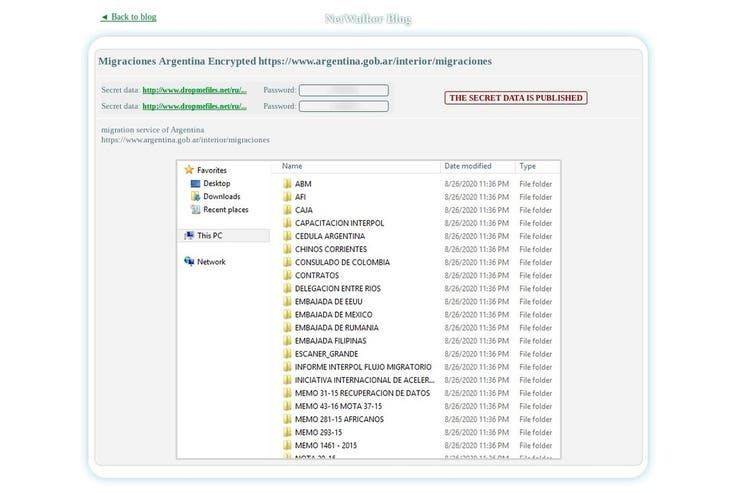Click the ABM folder icon
Image resolution: width=740 pixels, height=493 pixels.
[287, 184]
